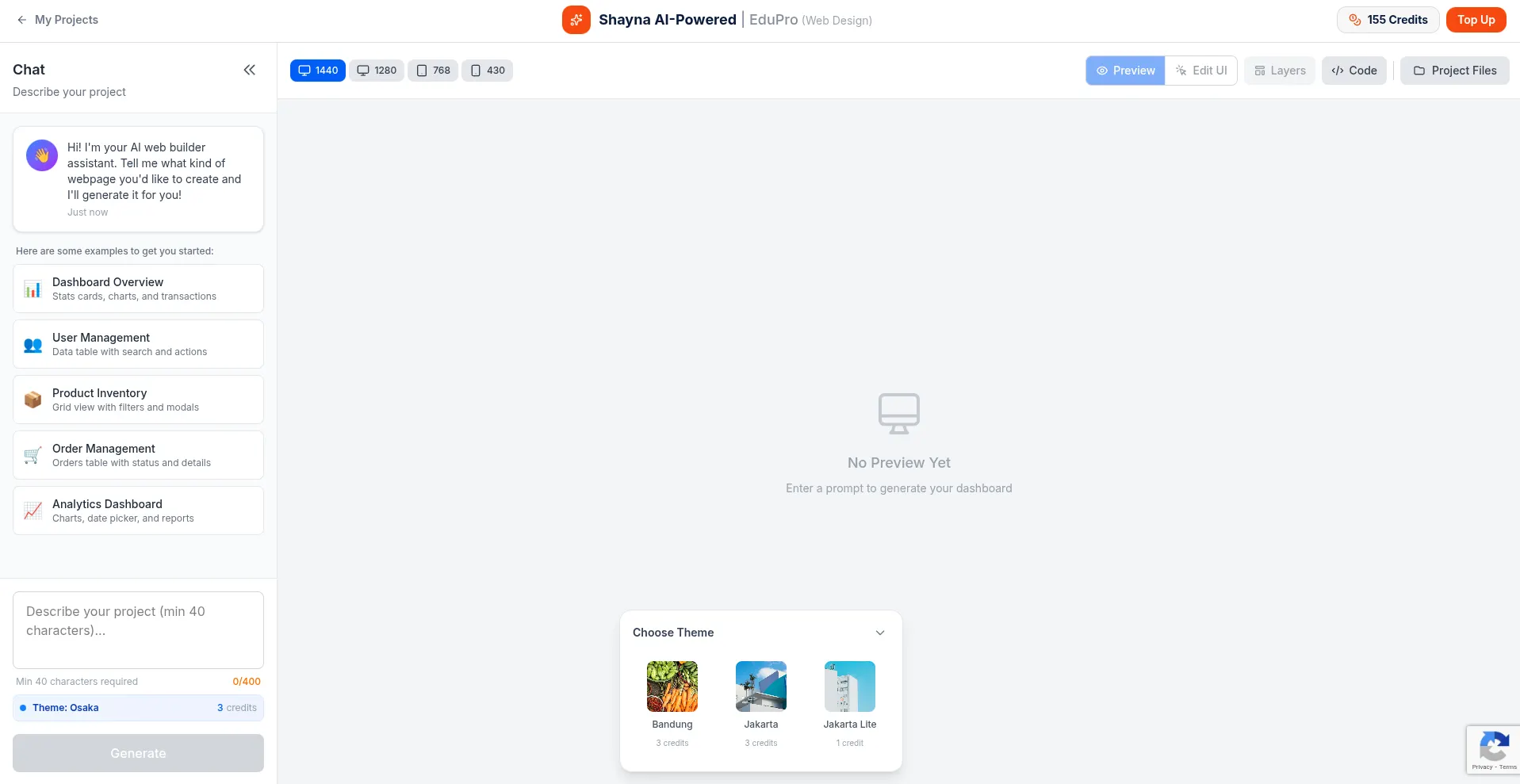This screenshot has height=784, width=1520.
Task: Click the Product Inventory box icon
Action: tap(33, 400)
